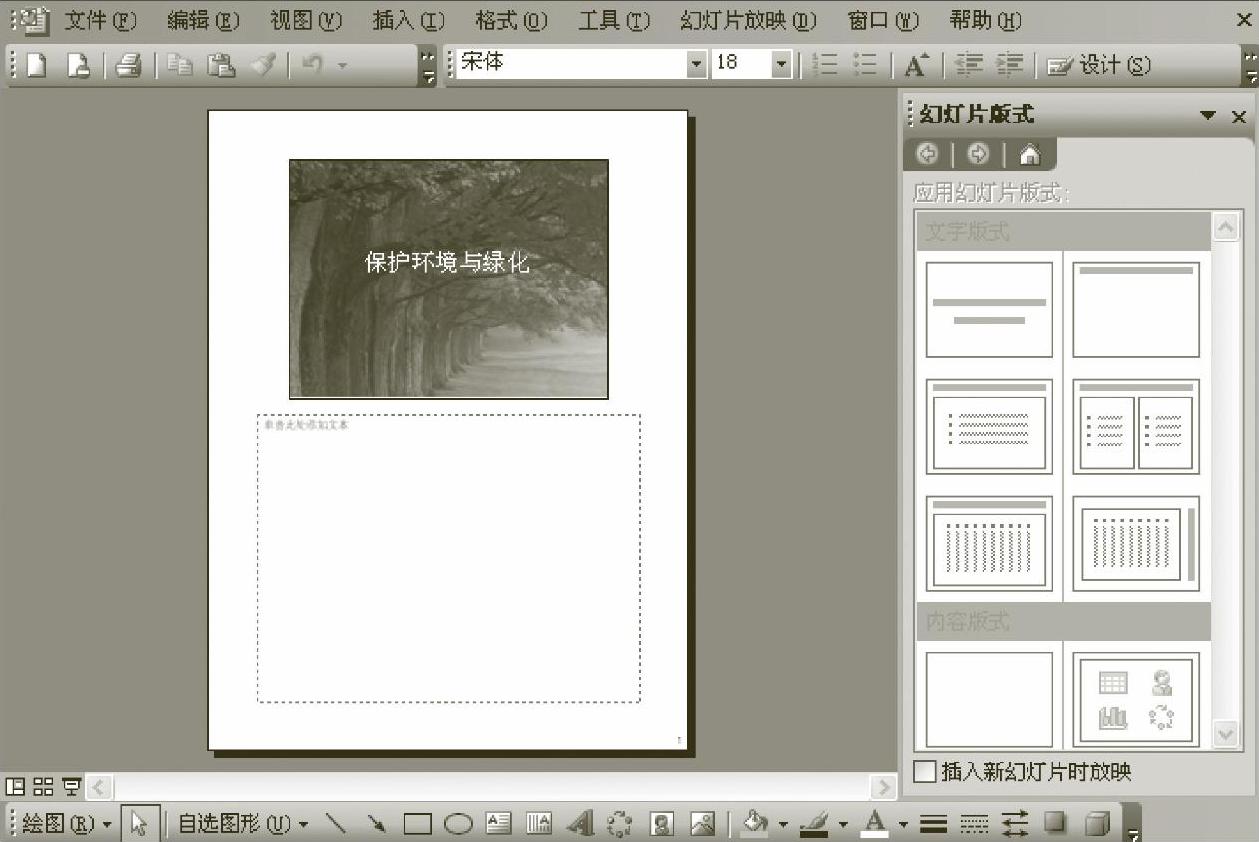
Task: Click the Copy icon in the toolbar
Action: [180, 65]
